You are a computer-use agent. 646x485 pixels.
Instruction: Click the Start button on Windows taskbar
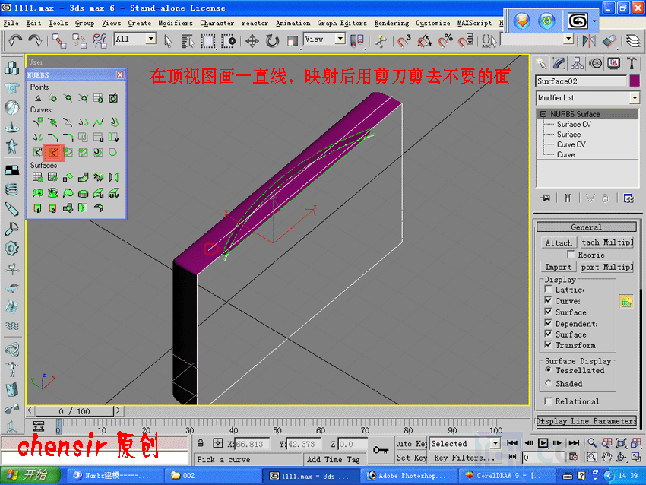tap(30, 476)
